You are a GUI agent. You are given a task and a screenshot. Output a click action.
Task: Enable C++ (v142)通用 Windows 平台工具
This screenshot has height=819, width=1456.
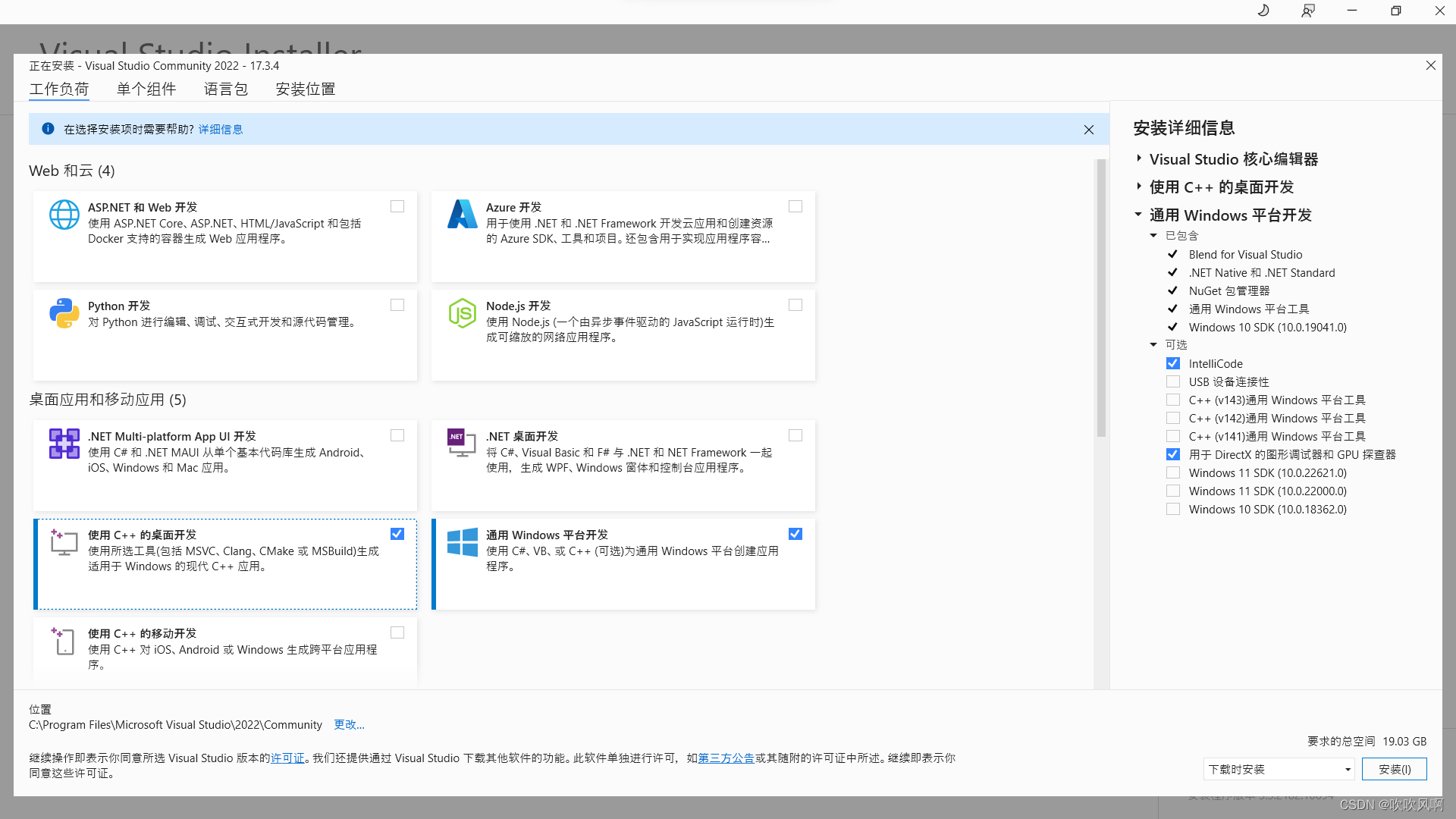click(1173, 418)
